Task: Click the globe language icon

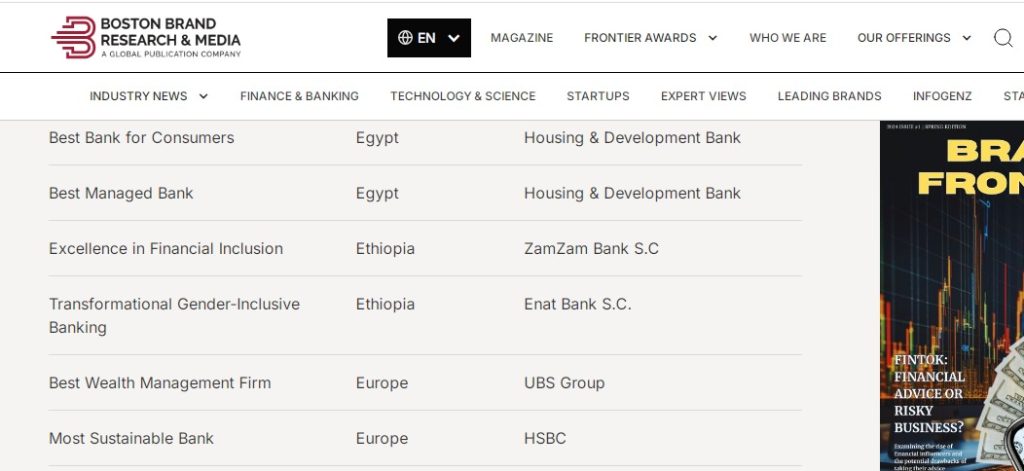Action: click(405, 38)
